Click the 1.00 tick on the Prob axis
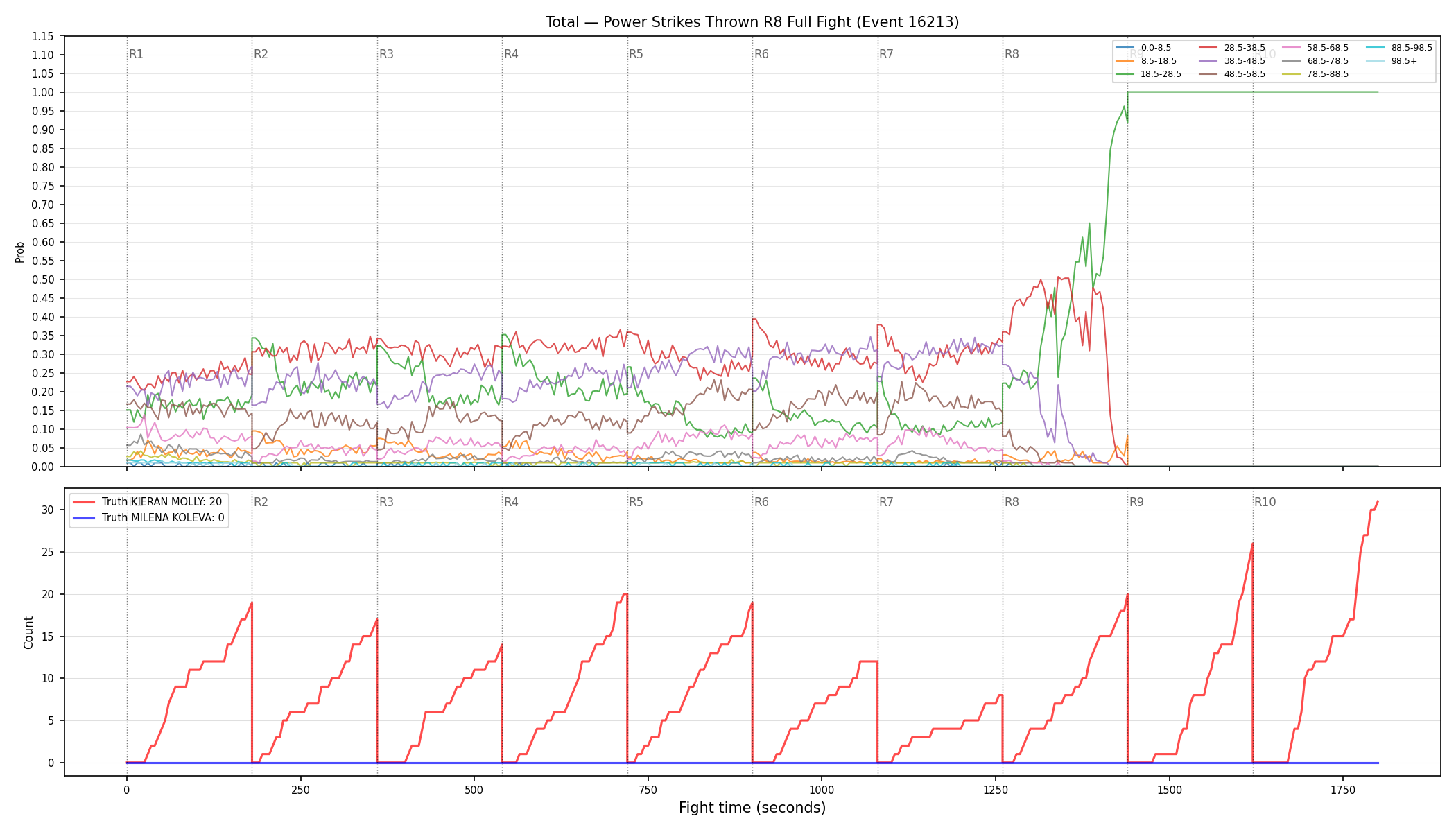Viewport: 1456px width, 832px height. point(43,93)
